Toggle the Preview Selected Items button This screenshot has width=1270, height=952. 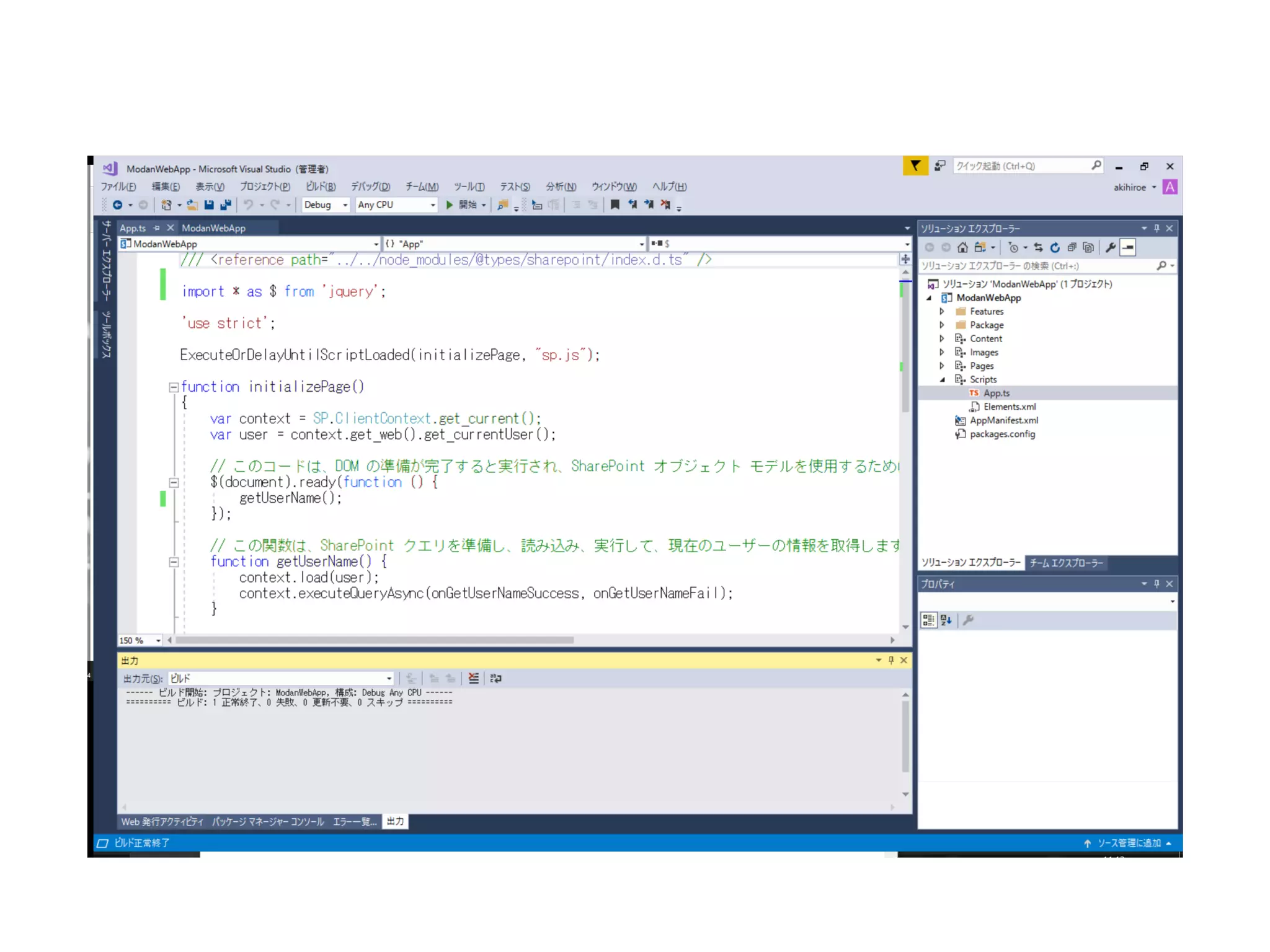coord(1128,248)
